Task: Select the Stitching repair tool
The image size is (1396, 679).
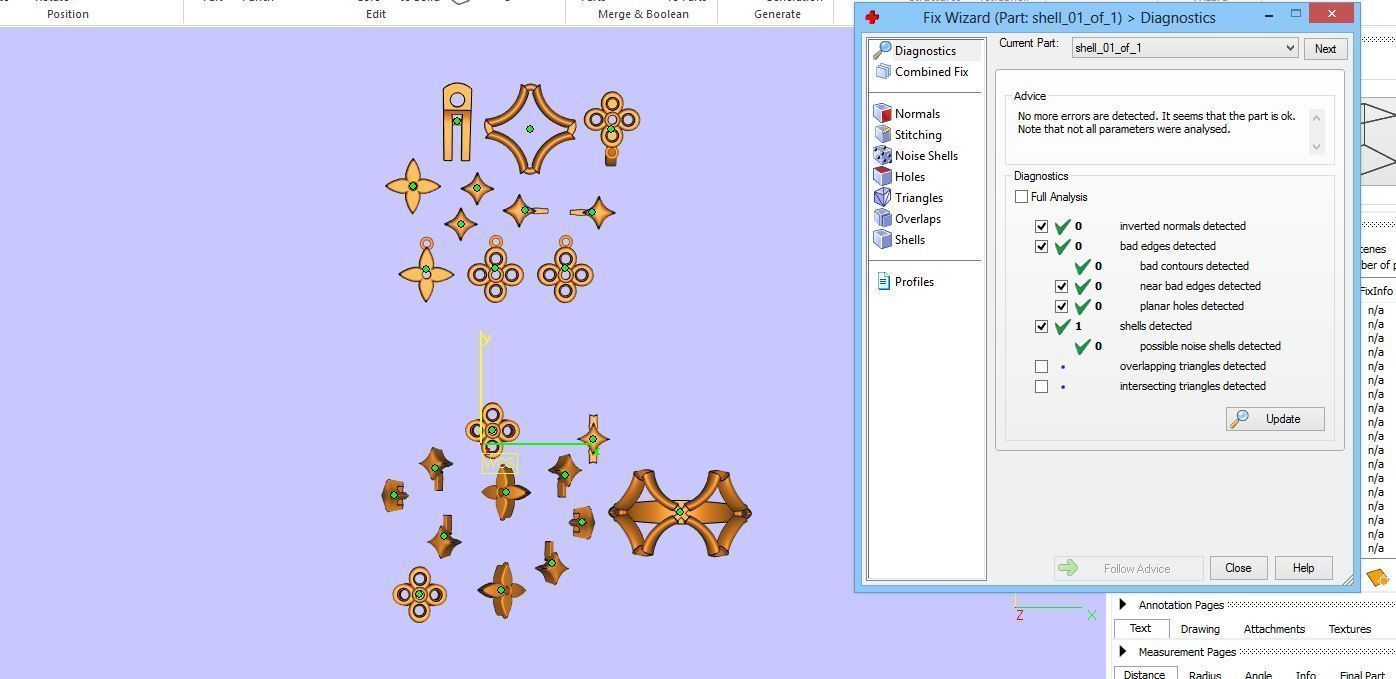Action: tap(908, 134)
